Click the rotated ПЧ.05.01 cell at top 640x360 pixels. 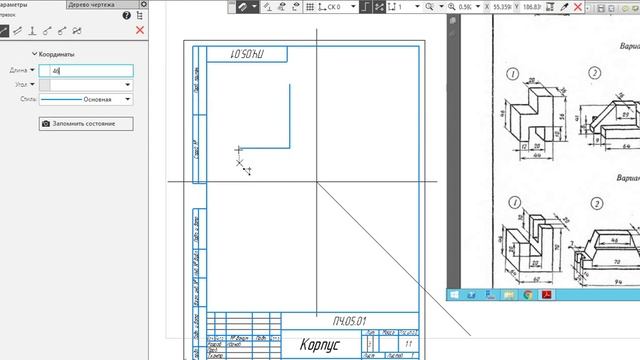(x=247, y=54)
